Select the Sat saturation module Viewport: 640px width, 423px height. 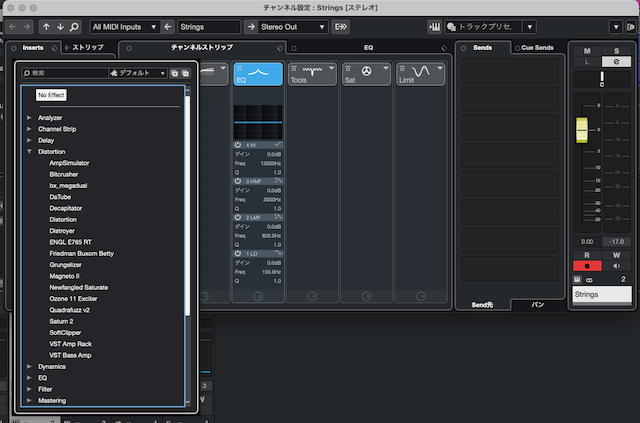pos(365,73)
